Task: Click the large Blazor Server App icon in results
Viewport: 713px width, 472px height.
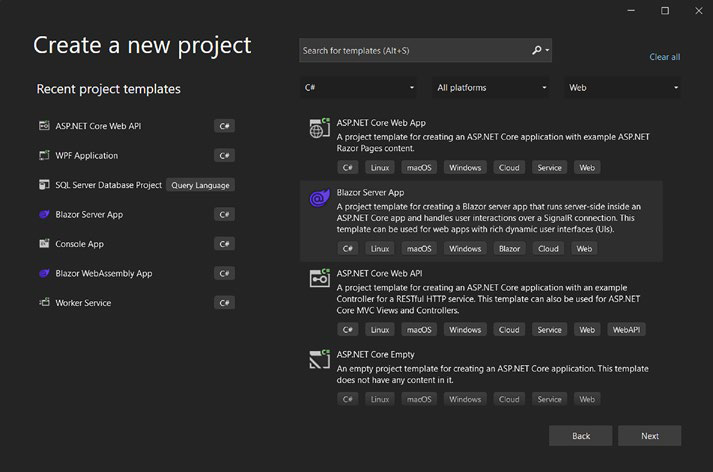Action: (x=320, y=198)
